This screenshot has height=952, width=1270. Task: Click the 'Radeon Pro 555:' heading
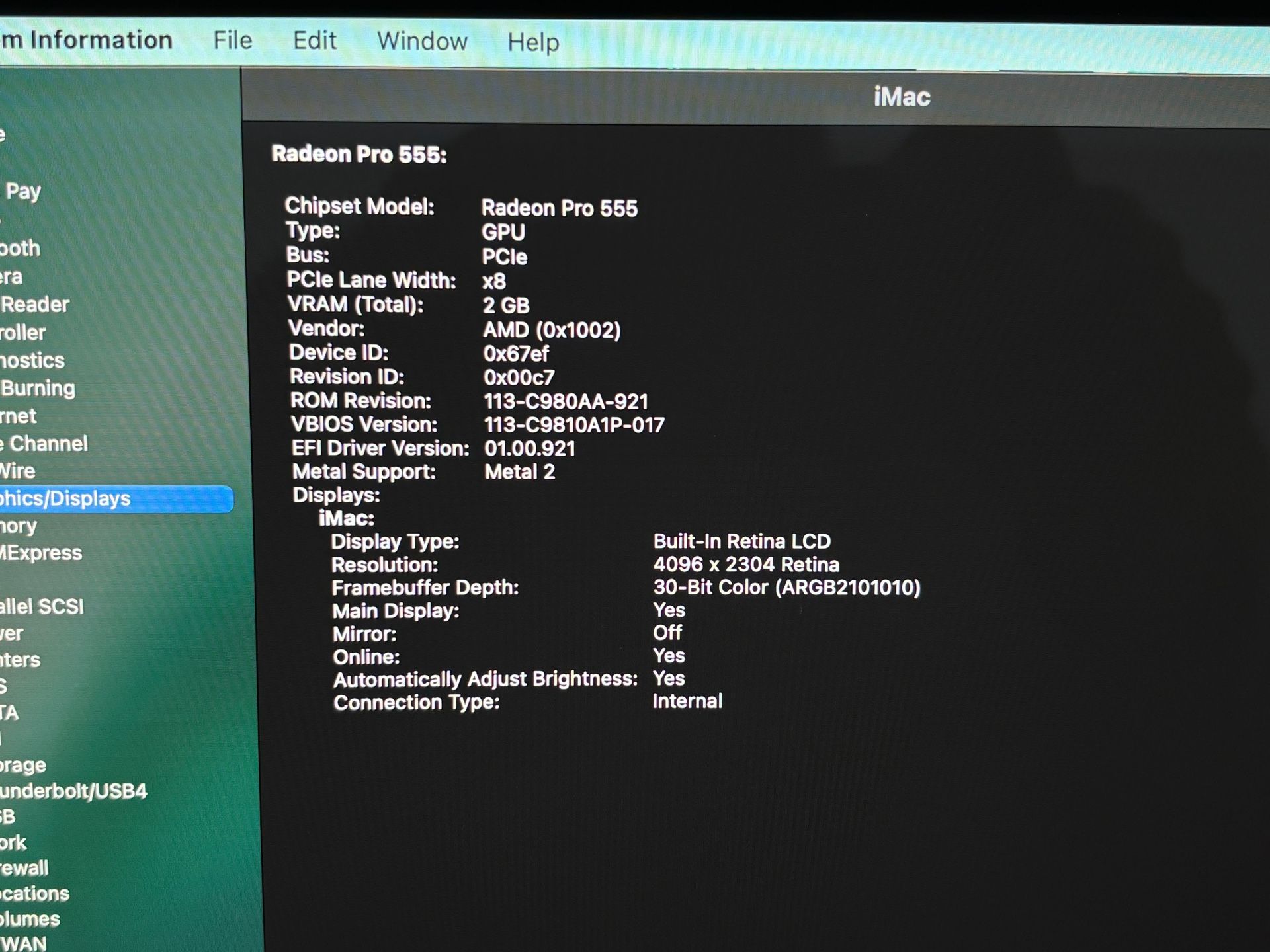[359, 155]
